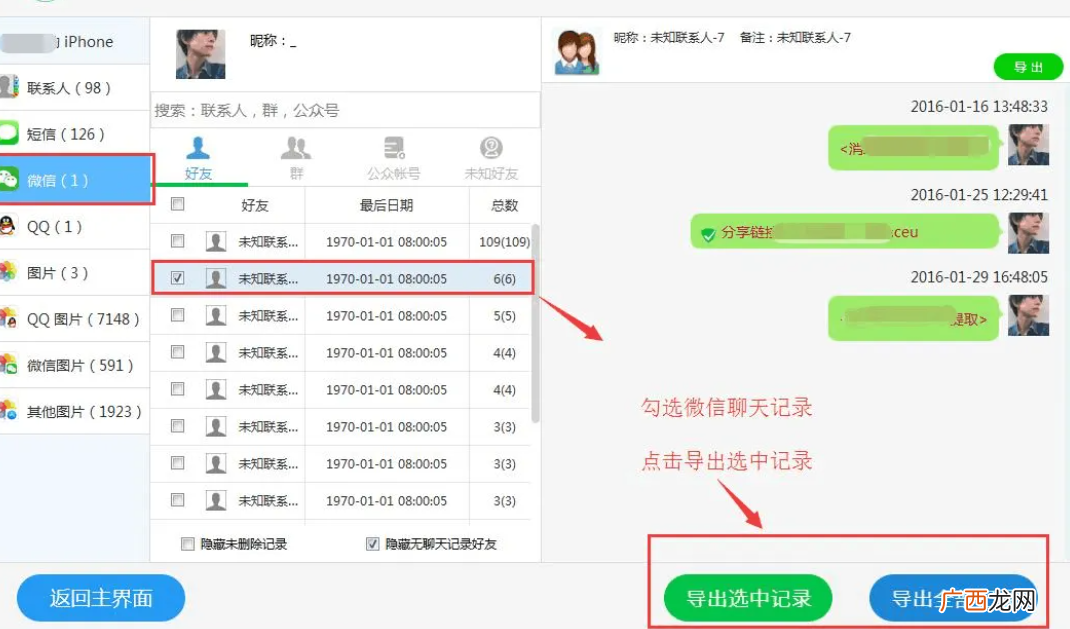The image size is (1070, 629).
Task: Open the 其他图片 (1923) category
Action: click(x=74, y=411)
